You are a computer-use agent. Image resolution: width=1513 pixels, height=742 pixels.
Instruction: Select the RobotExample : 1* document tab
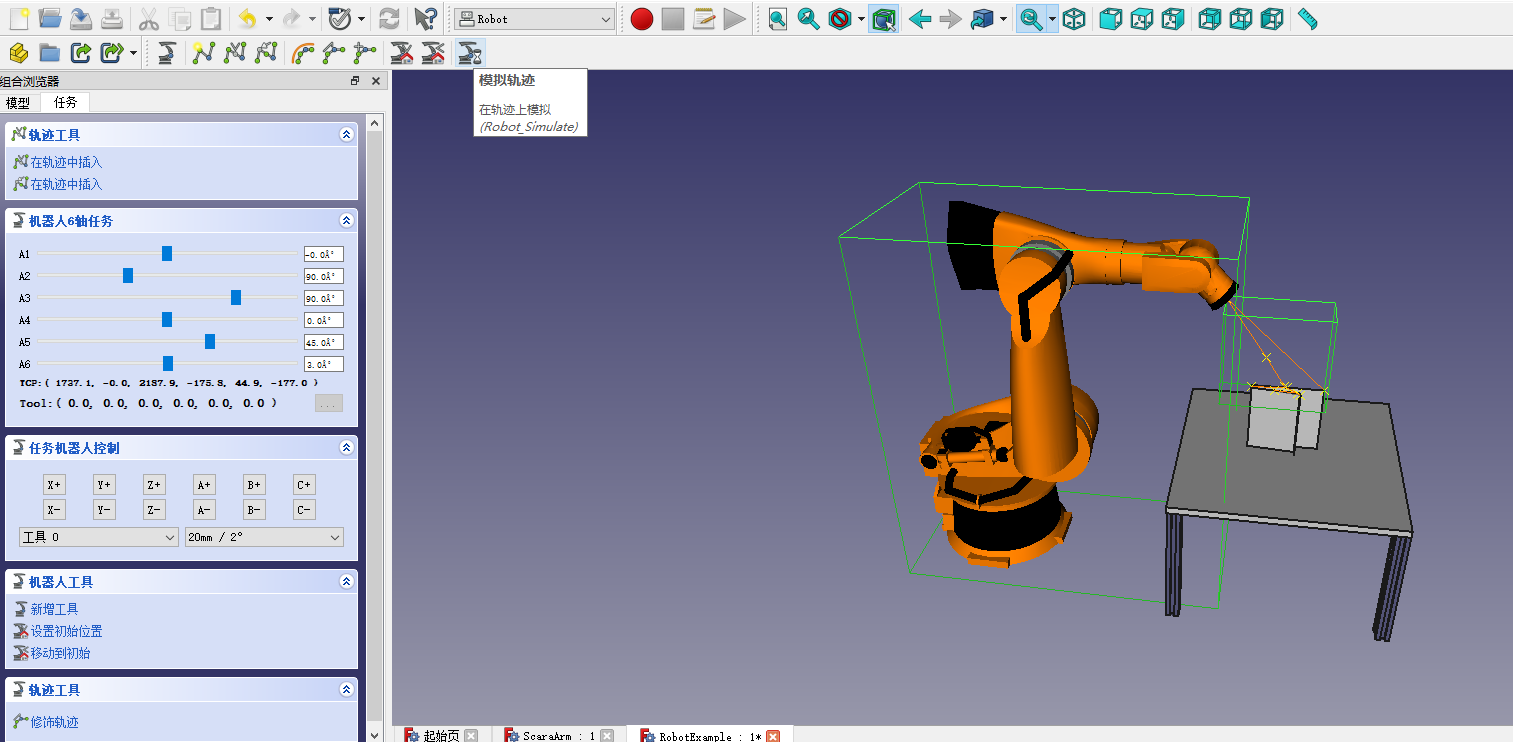pos(709,735)
